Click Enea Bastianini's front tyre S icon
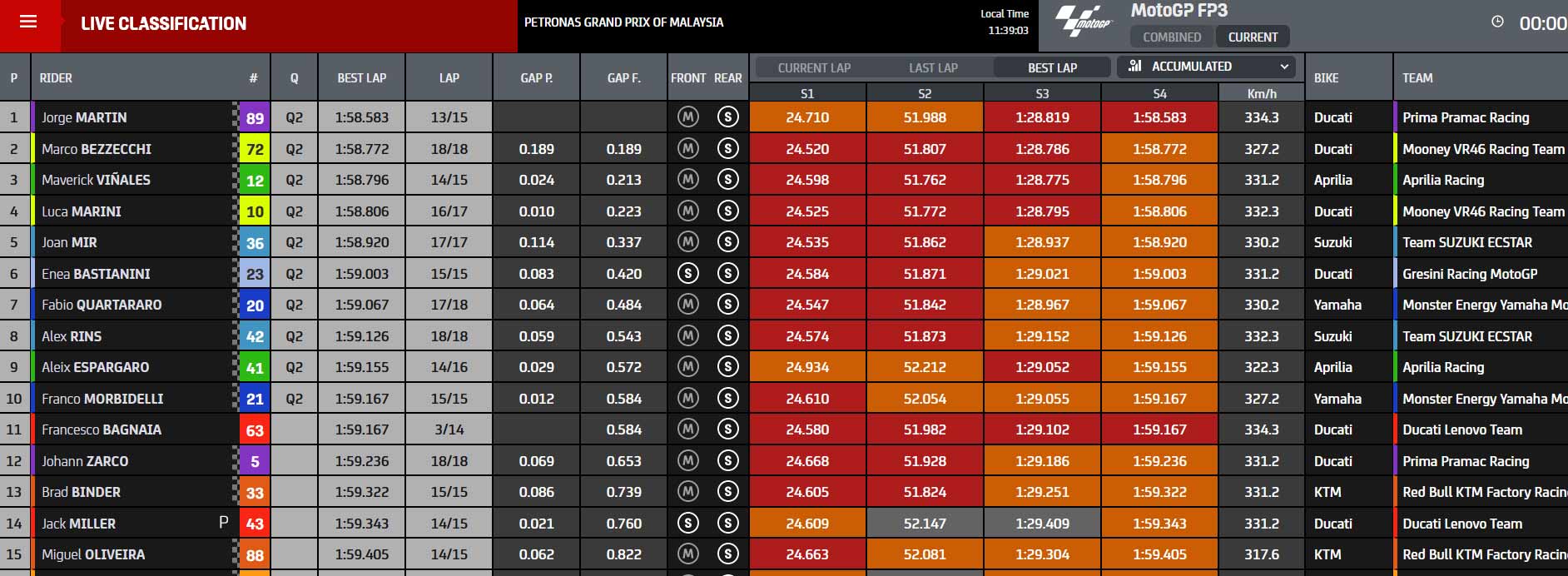The image size is (1568, 576). (x=687, y=273)
